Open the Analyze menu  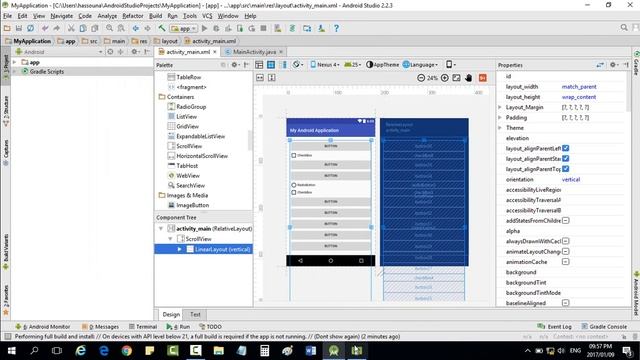(107, 16)
